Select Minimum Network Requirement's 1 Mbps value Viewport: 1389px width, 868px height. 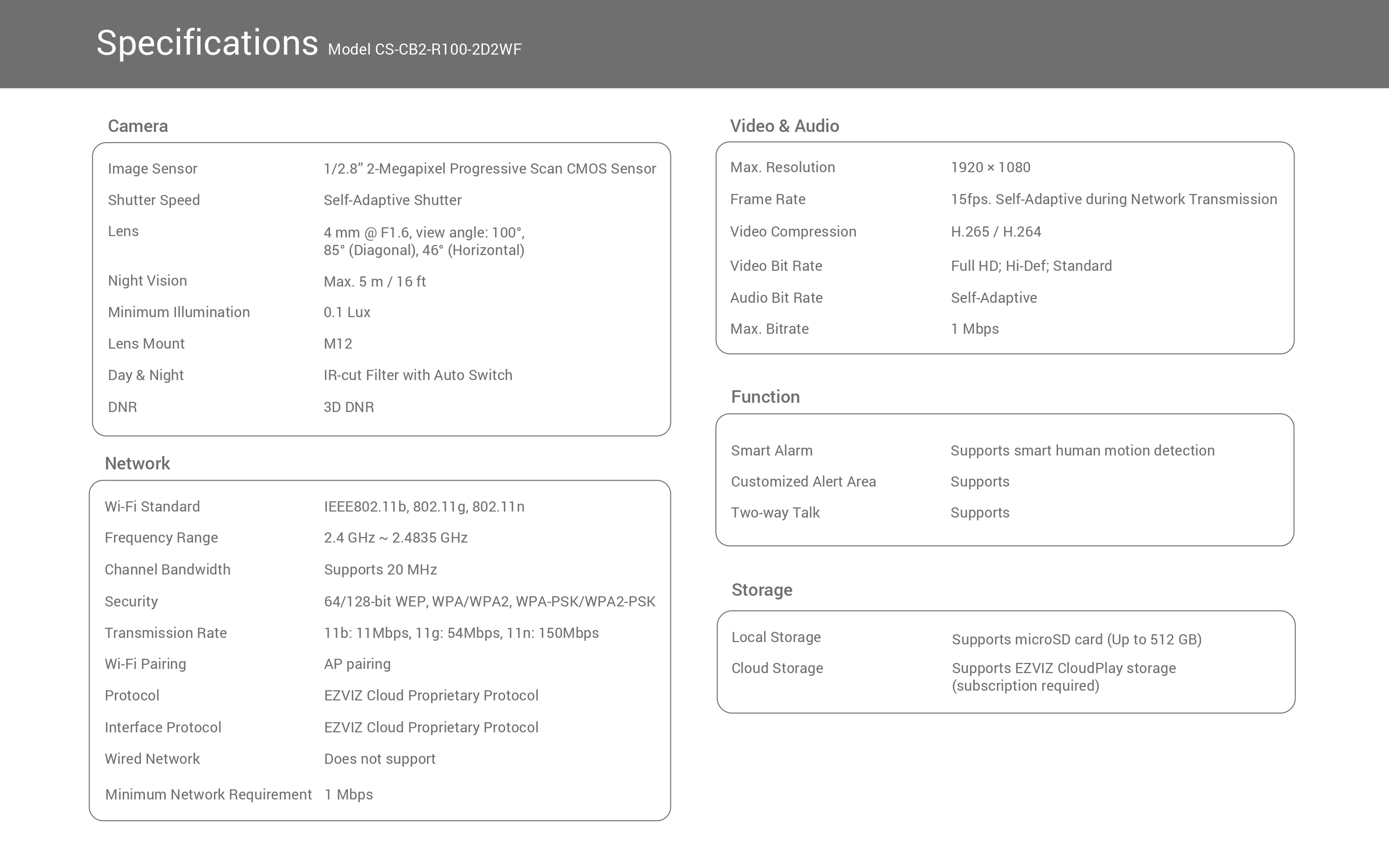349,794
